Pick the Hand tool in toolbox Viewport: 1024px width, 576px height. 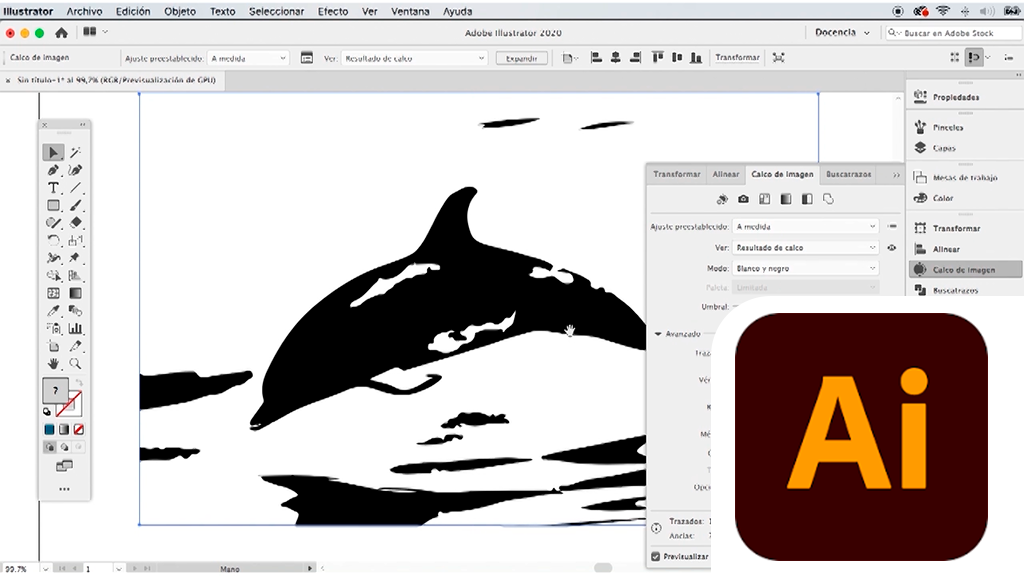(x=54, y=364)
